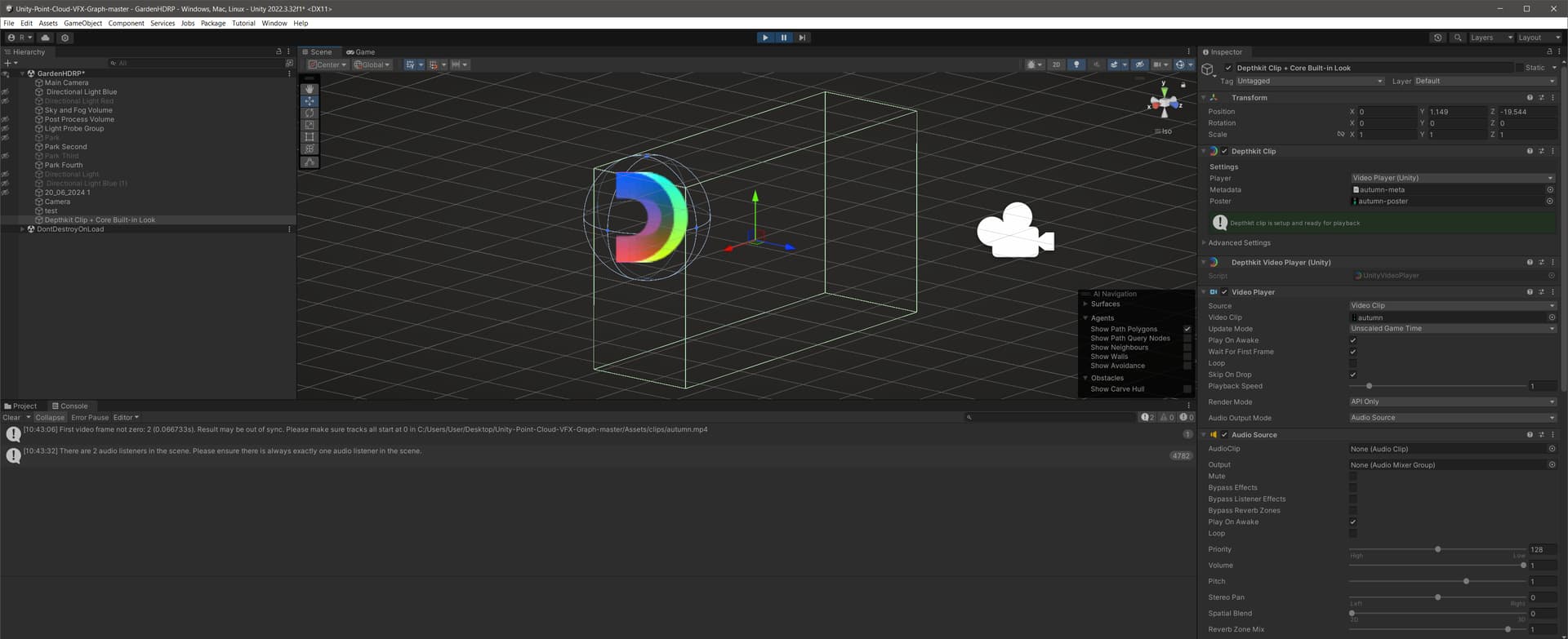Disable the Skip On Drop checkbox
The width and height of the screenshot is (1568, 639).
[1352, 375]
